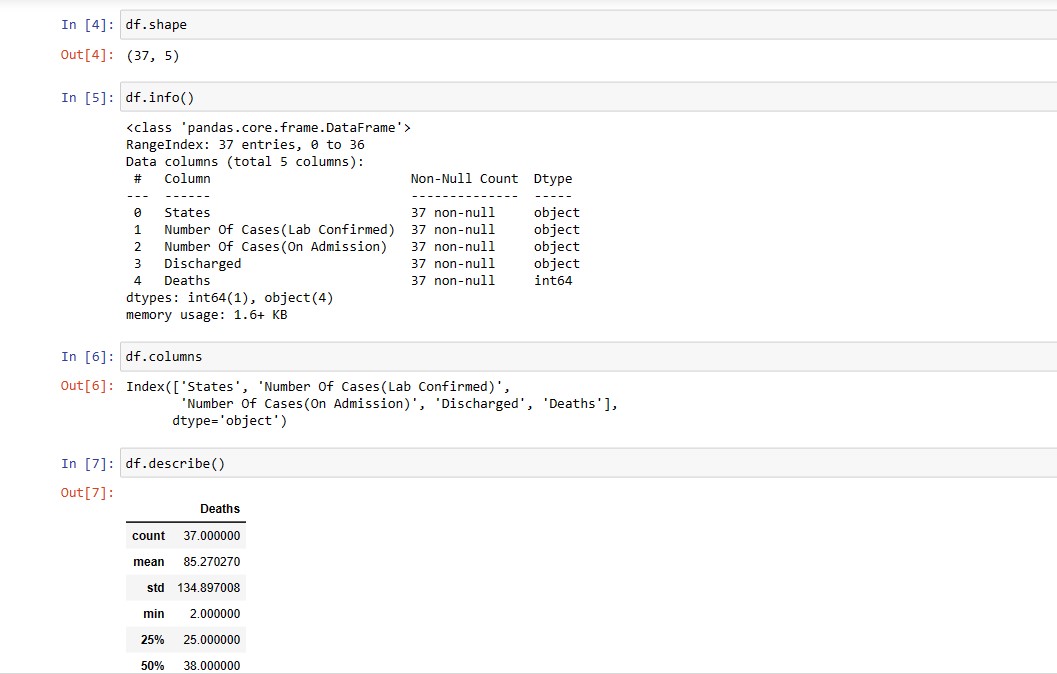Click Number Of Cases(Lab Confirmed) info row

(356, 229)
